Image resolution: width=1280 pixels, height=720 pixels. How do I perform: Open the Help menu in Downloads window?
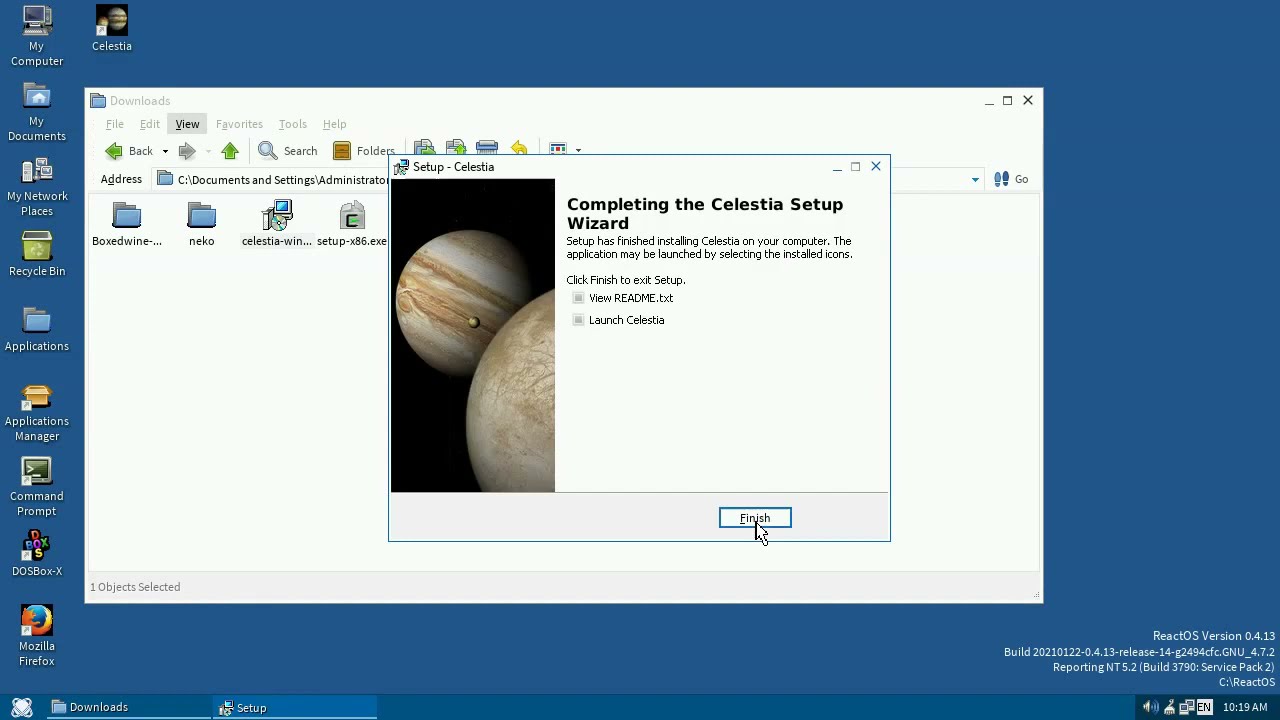(x=334, y=124)
